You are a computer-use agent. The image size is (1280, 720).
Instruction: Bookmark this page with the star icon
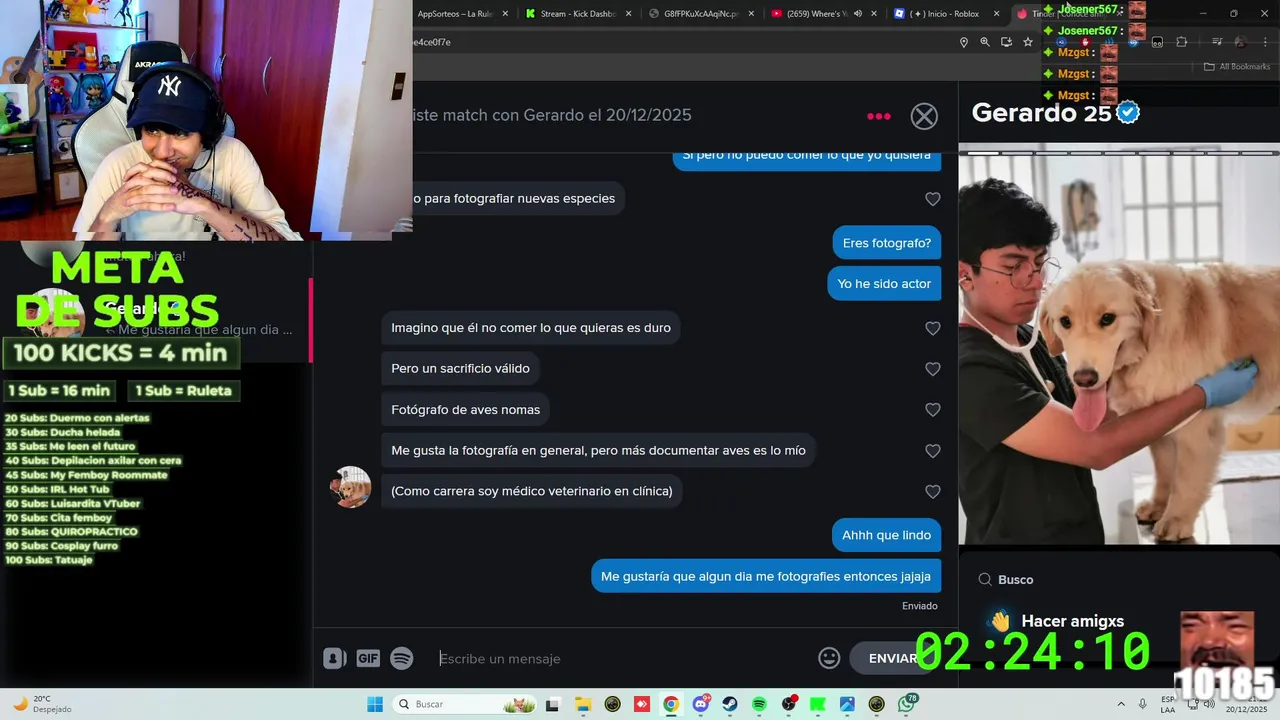coord(1027,42)
